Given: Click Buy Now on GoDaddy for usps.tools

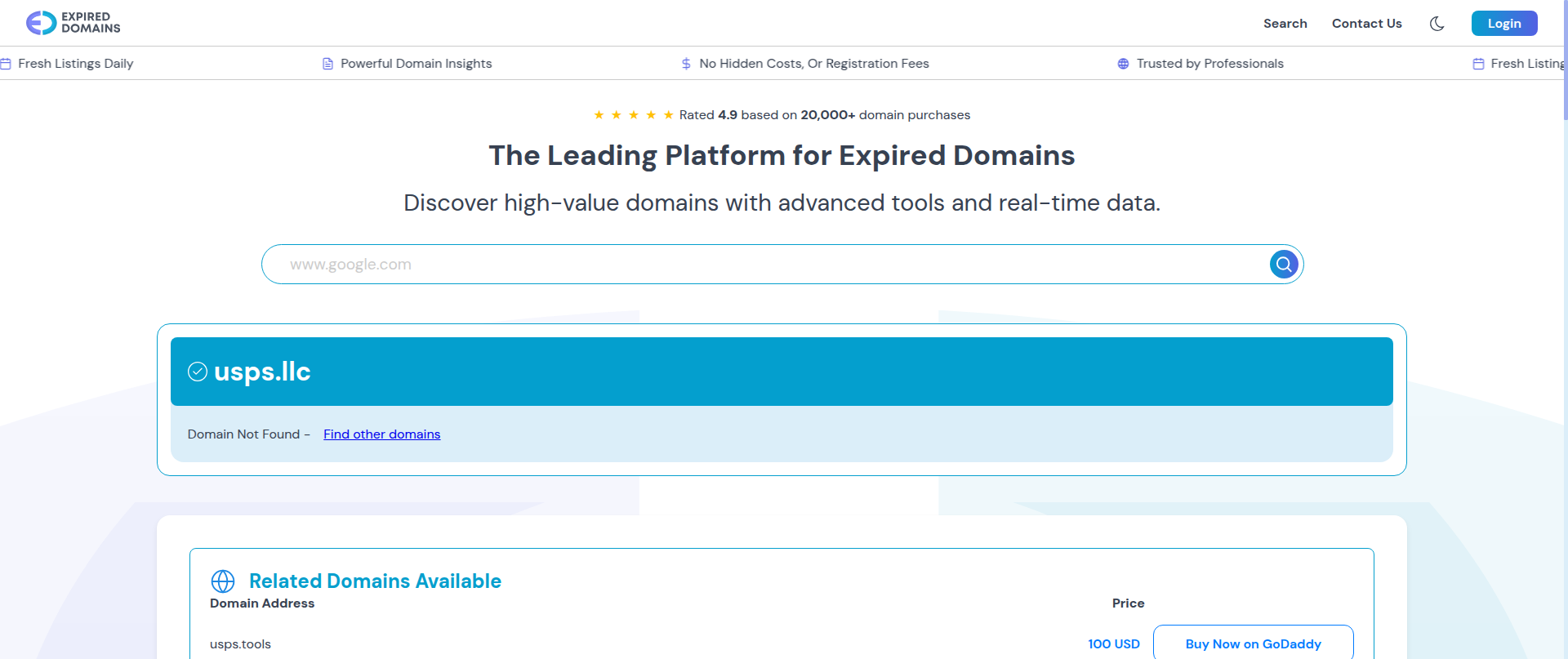Looking at the screenshot, I should [1254, 643].
